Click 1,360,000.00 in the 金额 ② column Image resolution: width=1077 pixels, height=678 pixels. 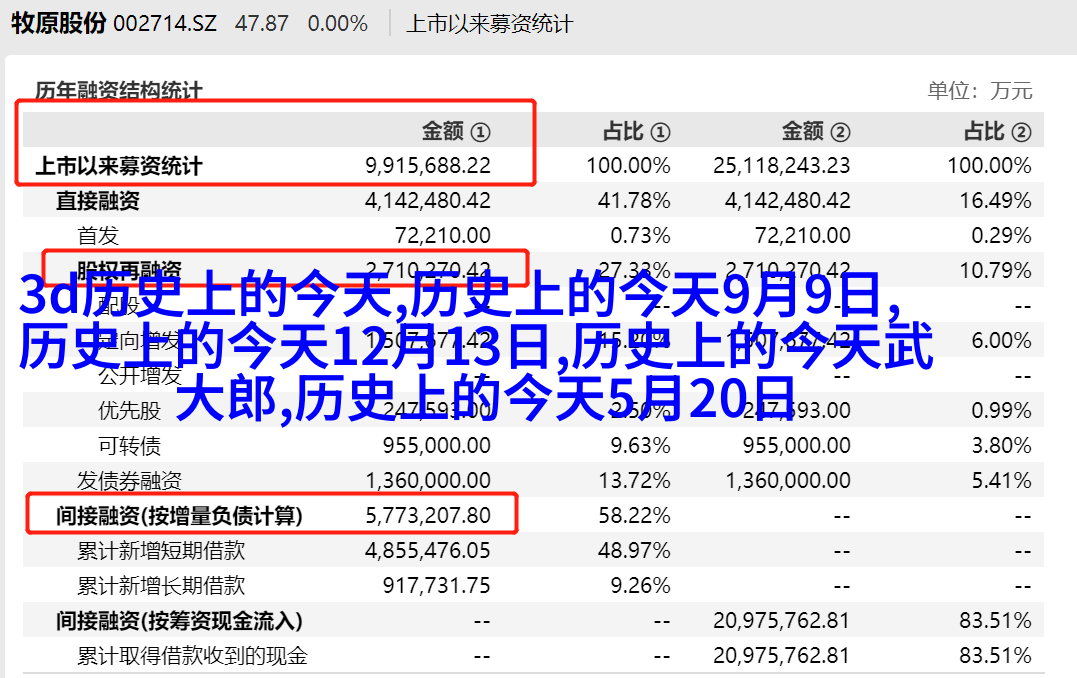point(788,481)
